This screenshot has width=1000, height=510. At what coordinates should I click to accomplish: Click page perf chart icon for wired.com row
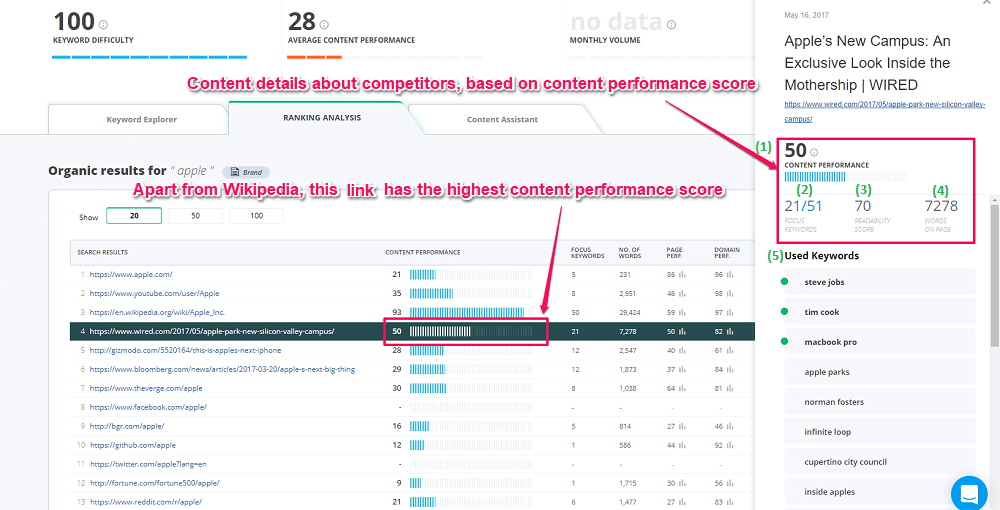681,332
